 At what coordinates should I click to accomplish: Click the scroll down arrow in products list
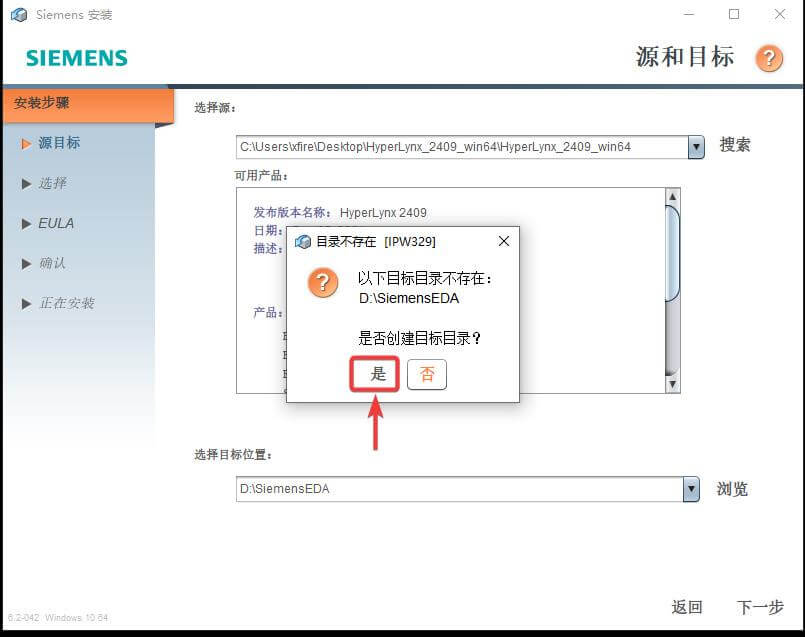(x=673, y=384)
